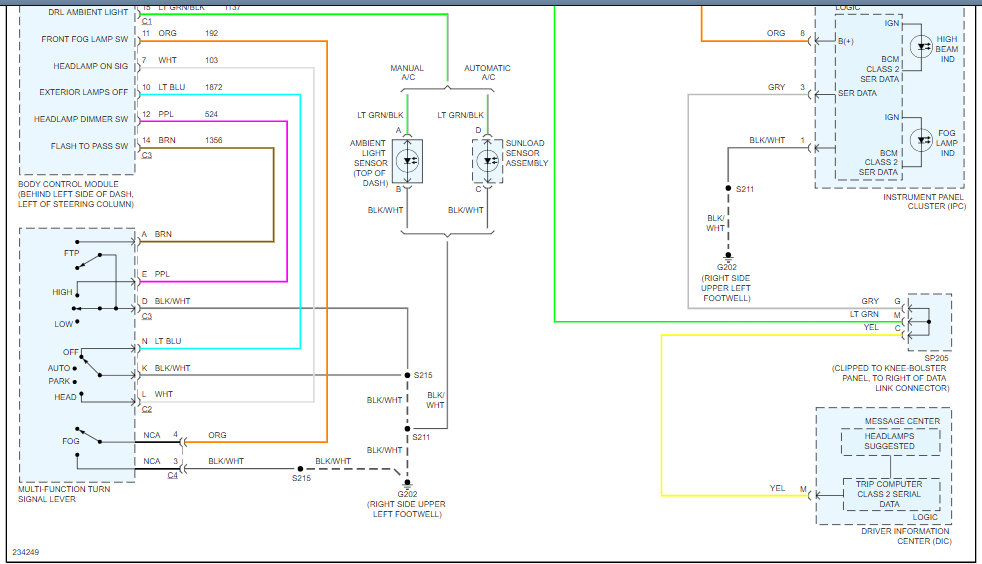
Task: Click the B(+) terminal label
Action: coord(846,41)
